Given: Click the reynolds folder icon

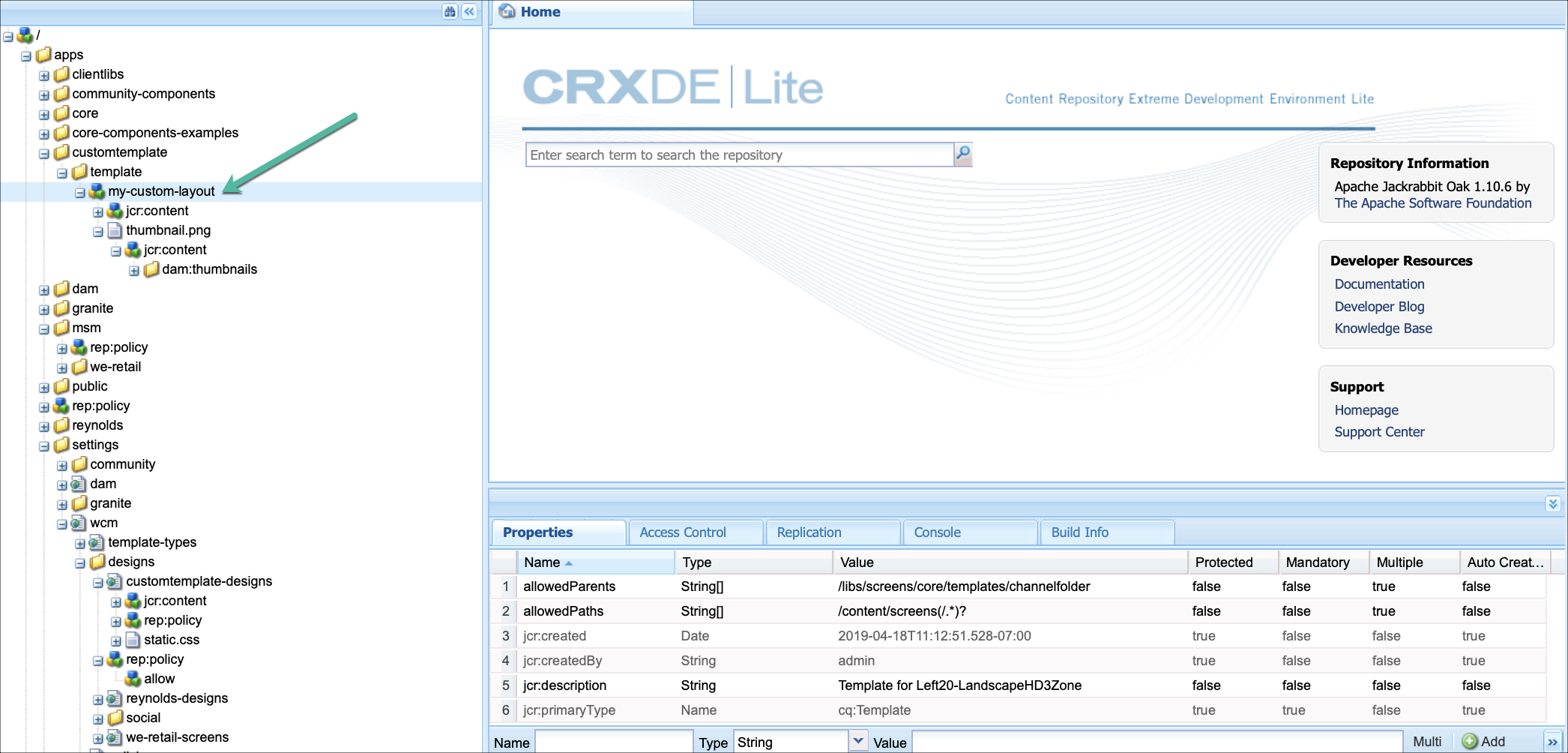Looking at the screenshot, I should pyautogui.click(x=61, y=425).
